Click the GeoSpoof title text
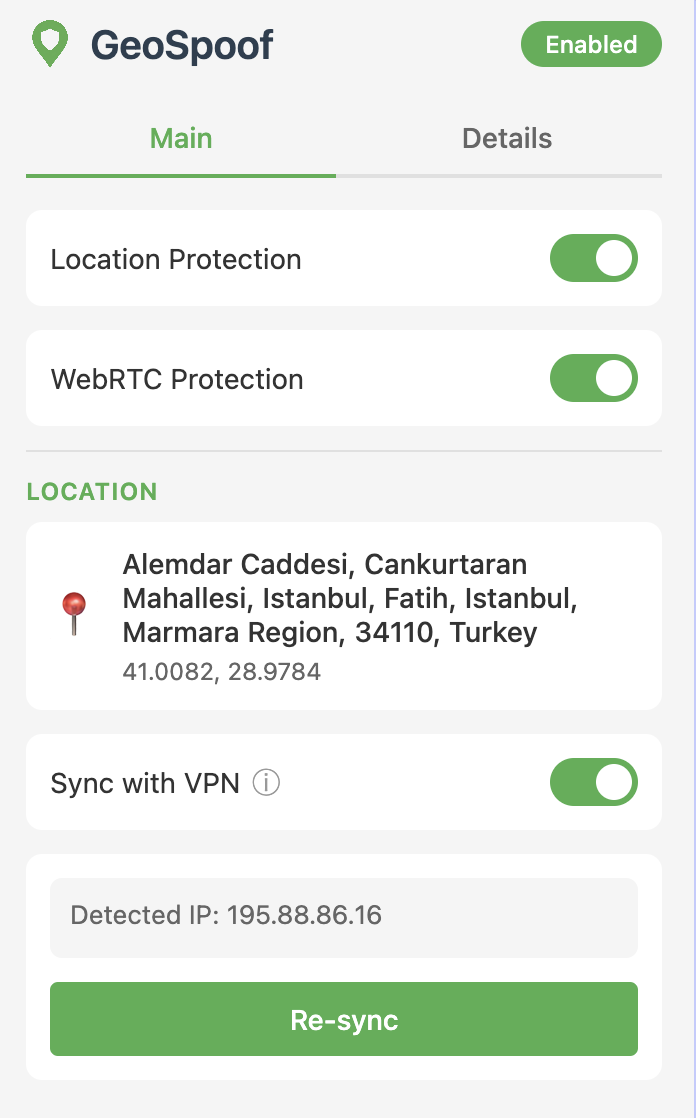Viewport: 696px width, 1118px height. [x=182, y=45]
